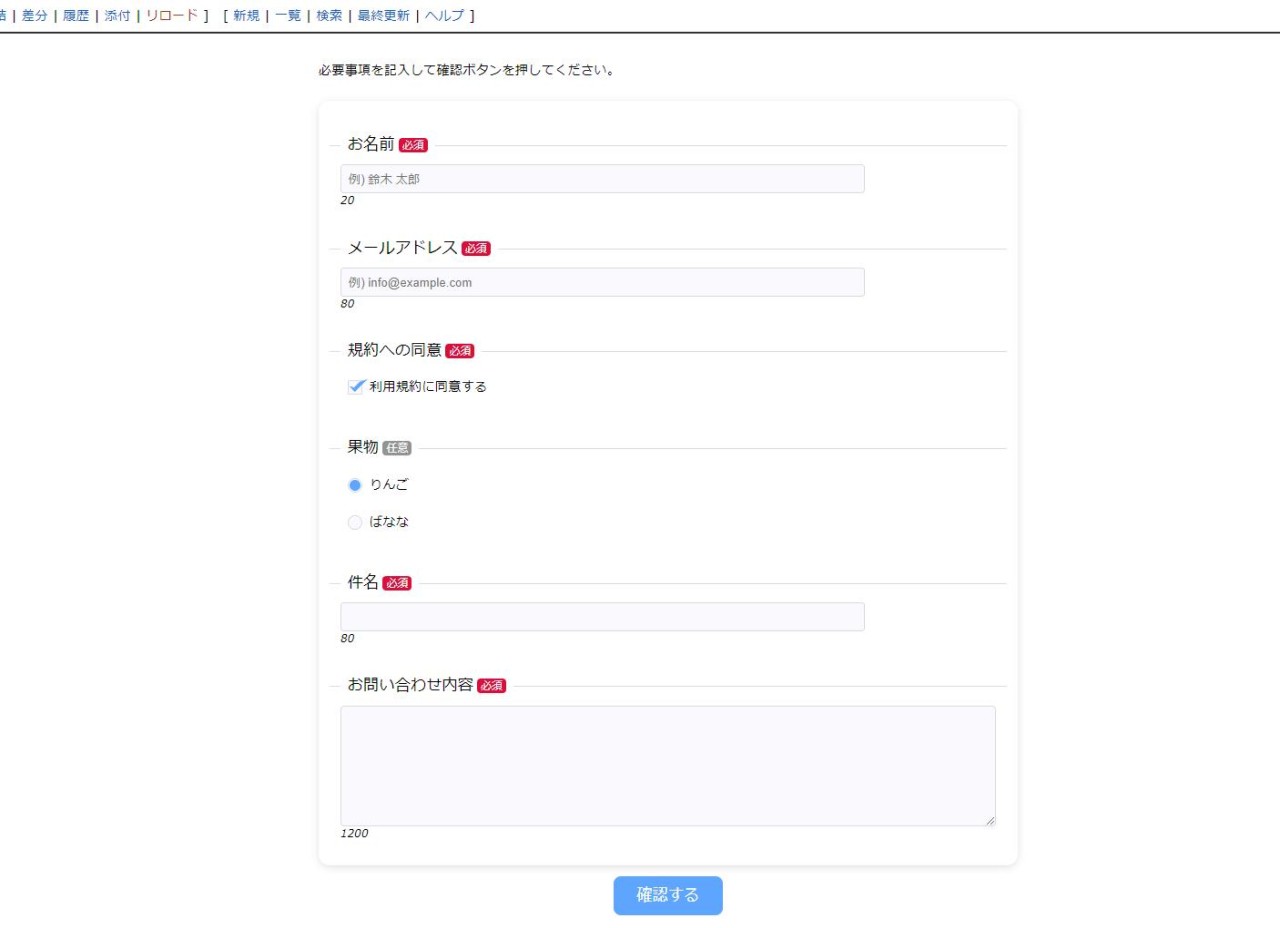1280x928 pixels.
Task: Select the りんご radio button
Action: pos(355,485)
